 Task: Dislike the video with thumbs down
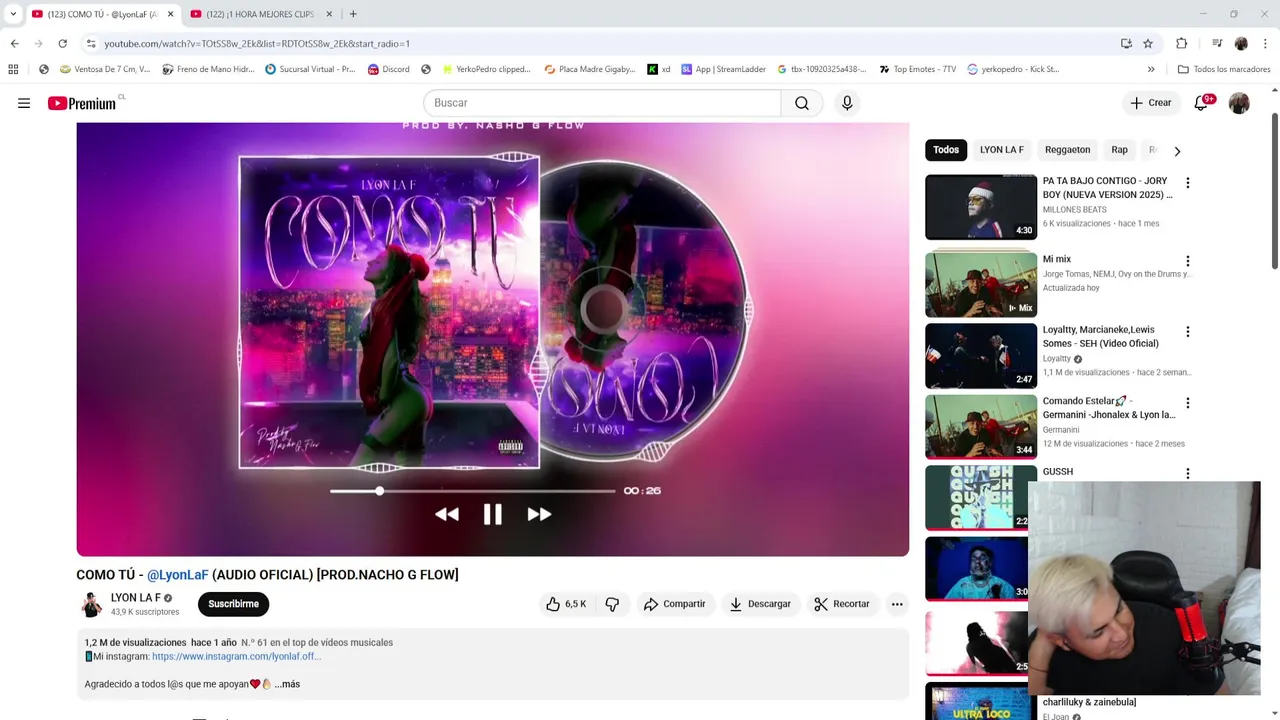click(612, 604)
